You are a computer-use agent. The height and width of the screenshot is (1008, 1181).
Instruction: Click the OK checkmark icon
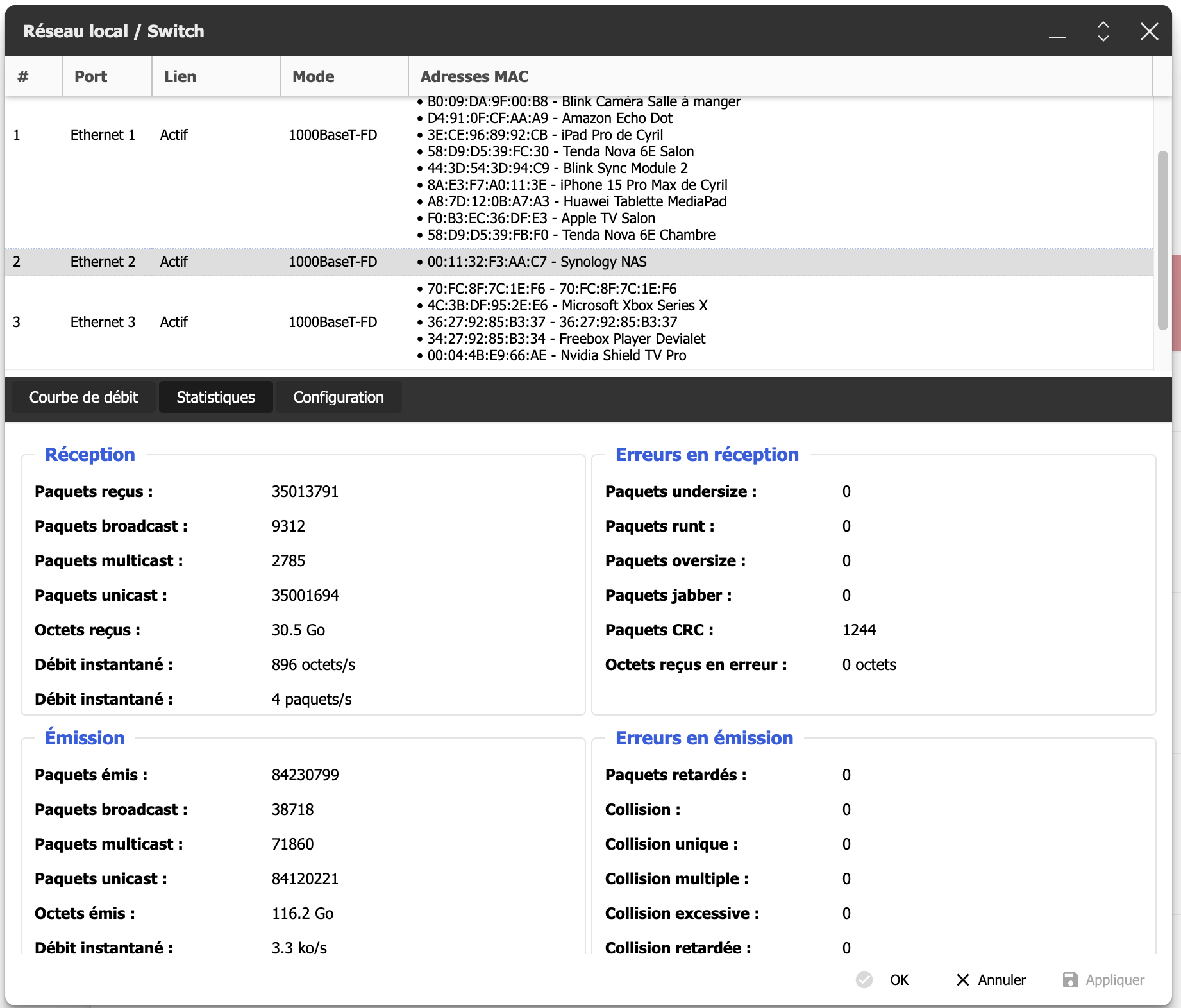tap(864, 980)
